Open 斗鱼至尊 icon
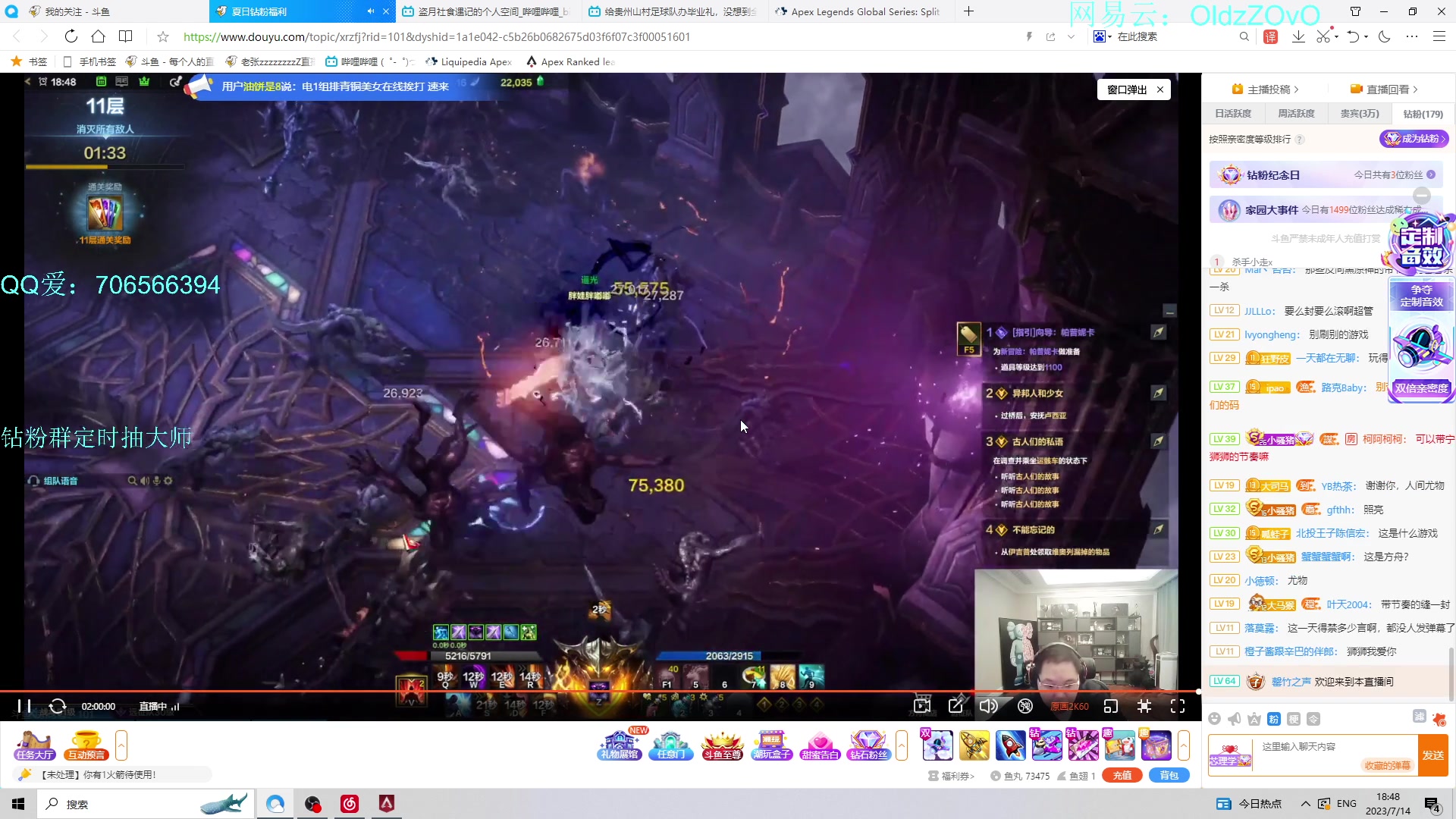1456x819 pixels. pos(722,746)
